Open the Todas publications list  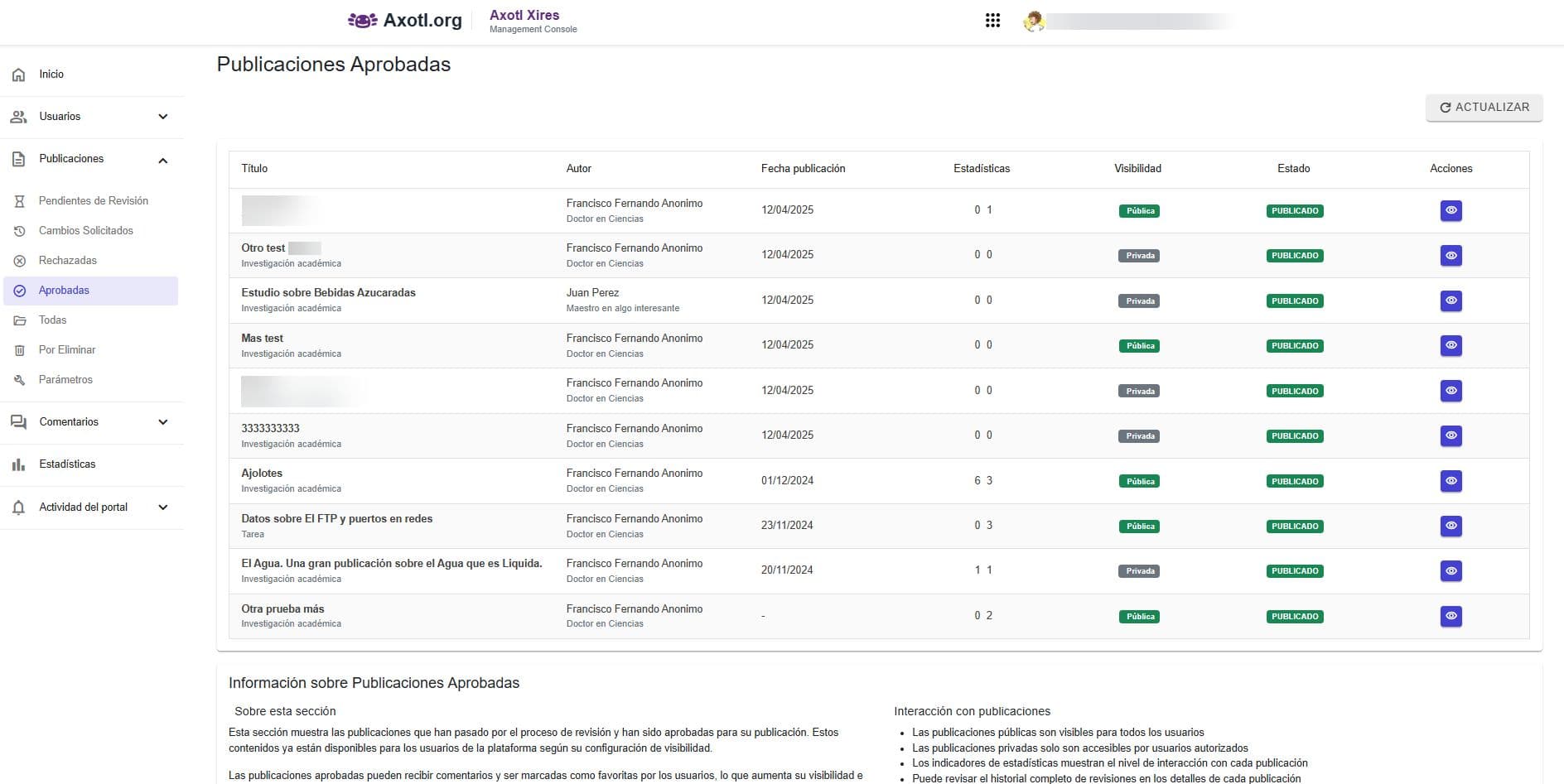52,320
